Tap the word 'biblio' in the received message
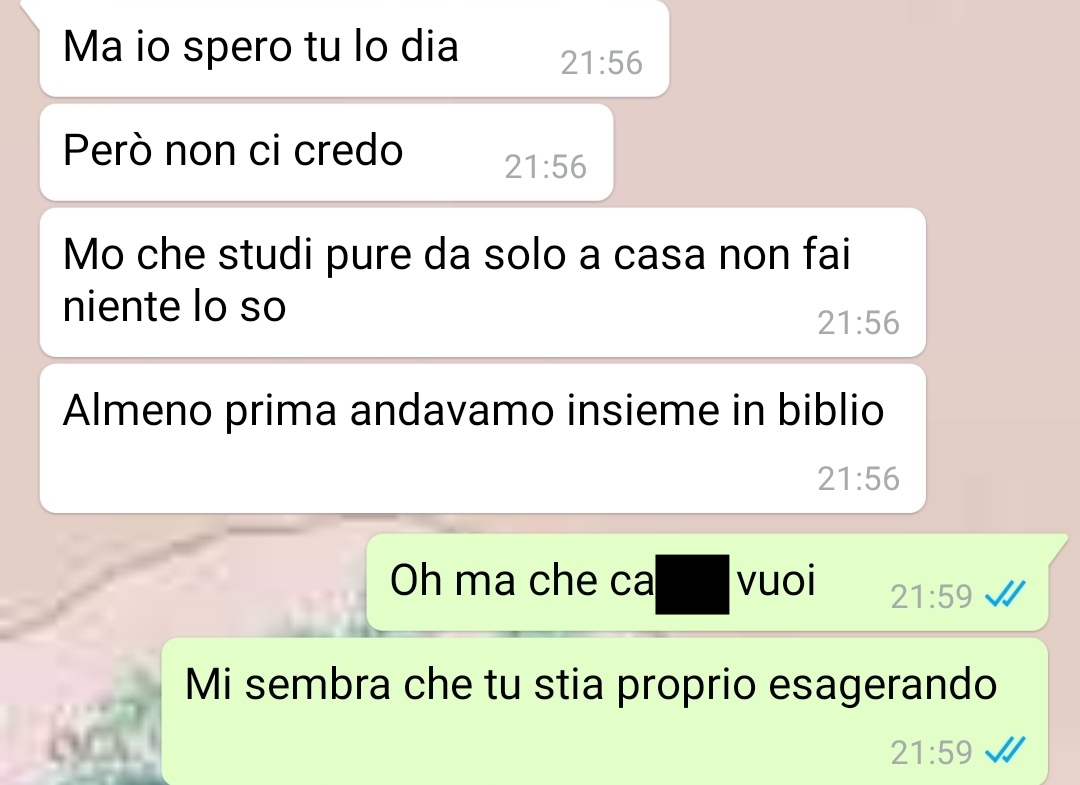This screenshot has width=1080, height=785. (831, 410)
